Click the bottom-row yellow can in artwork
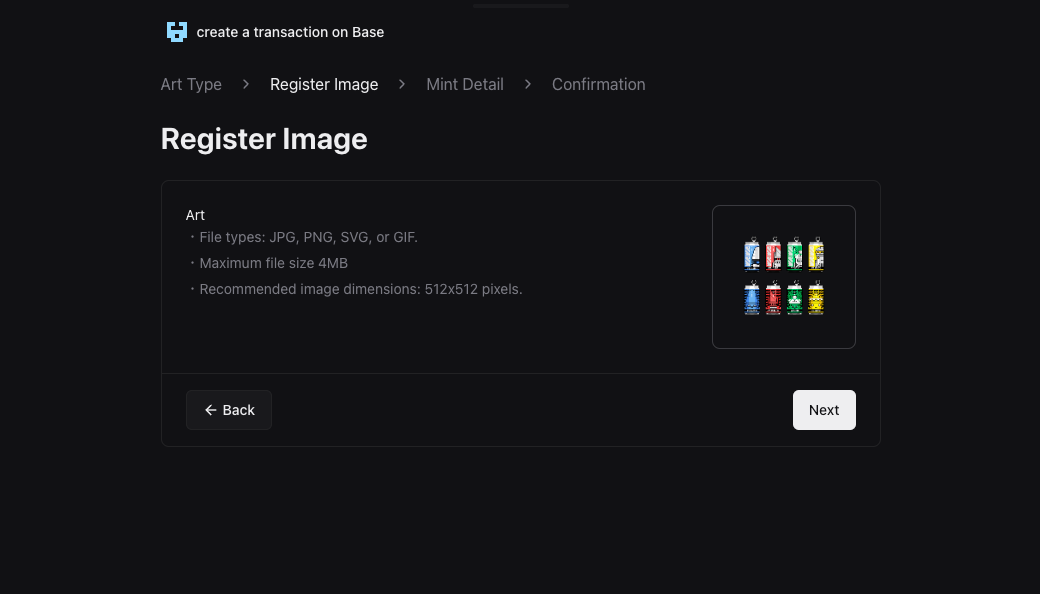Viewport: 1040px width, 594px height. tap(816, 299)
